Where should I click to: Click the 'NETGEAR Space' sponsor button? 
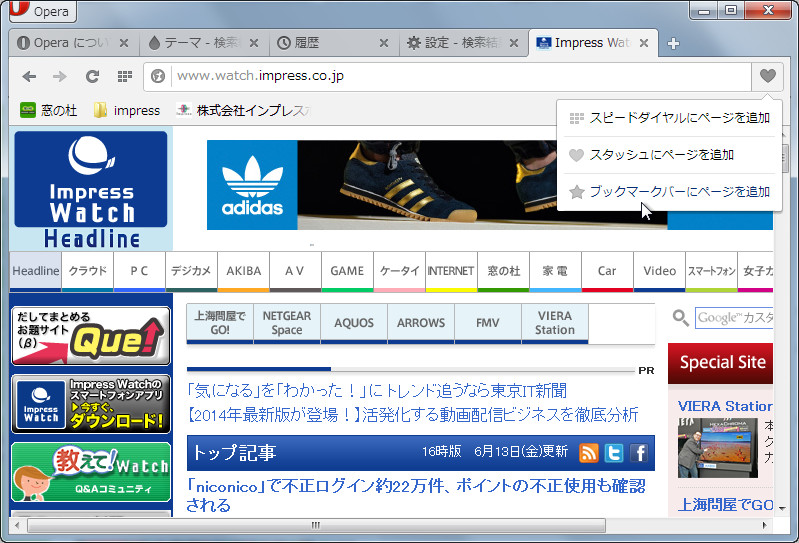click(287, 323)
